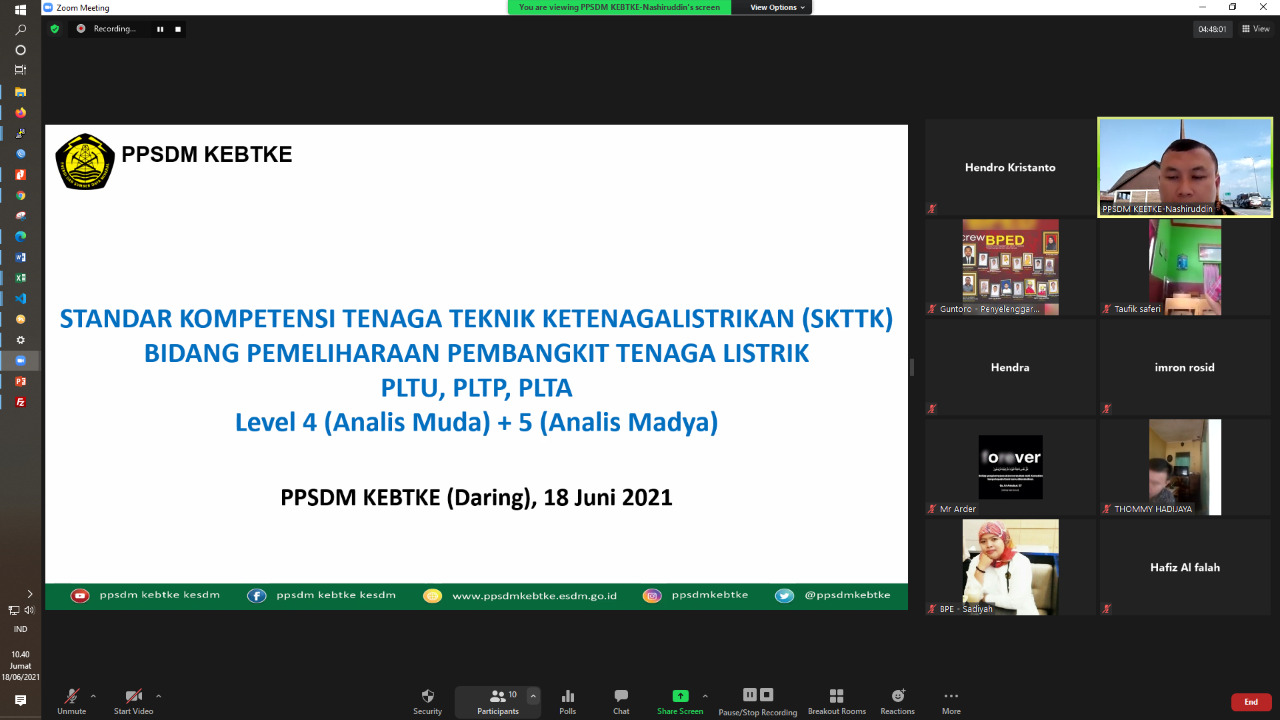Open Settings gear on taskbar
1280x720 pixels.
20,340
